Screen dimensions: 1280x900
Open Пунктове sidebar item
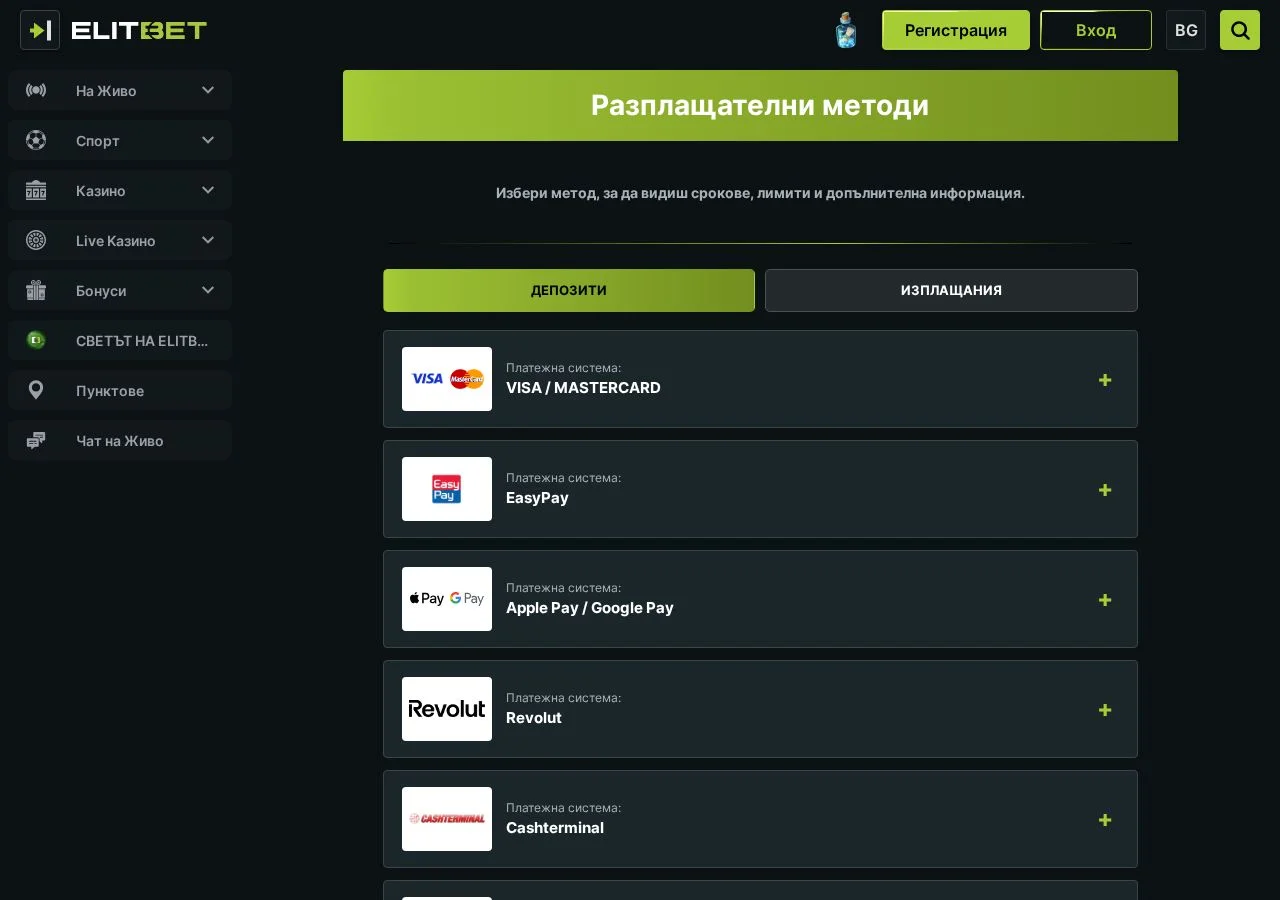(120, 390)
